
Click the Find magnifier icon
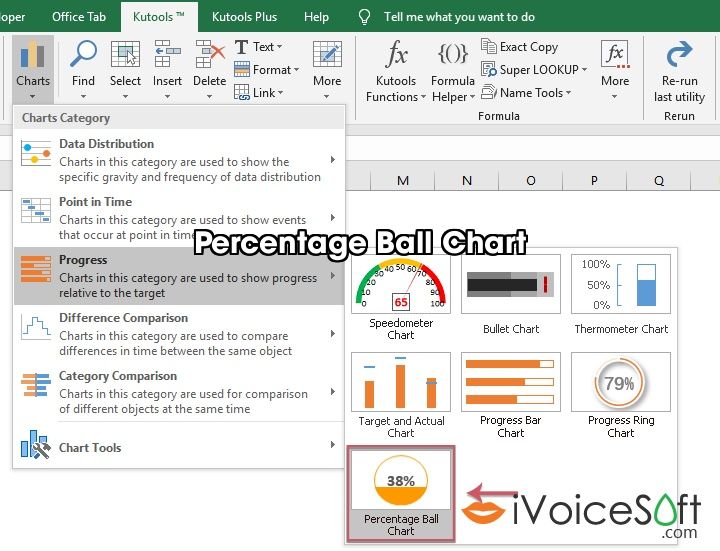pos(83,54)
